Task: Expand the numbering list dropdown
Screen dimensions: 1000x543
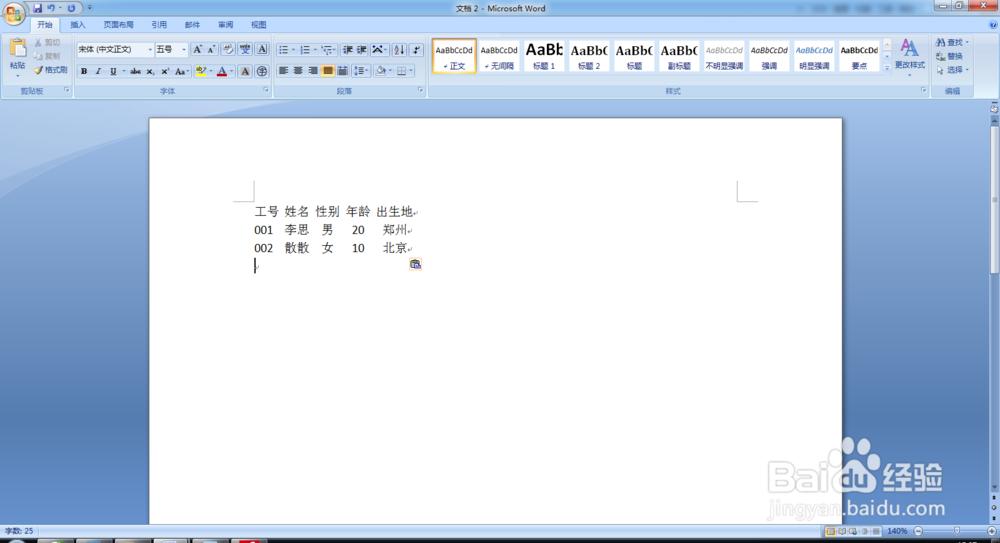Action: point(315,50)
